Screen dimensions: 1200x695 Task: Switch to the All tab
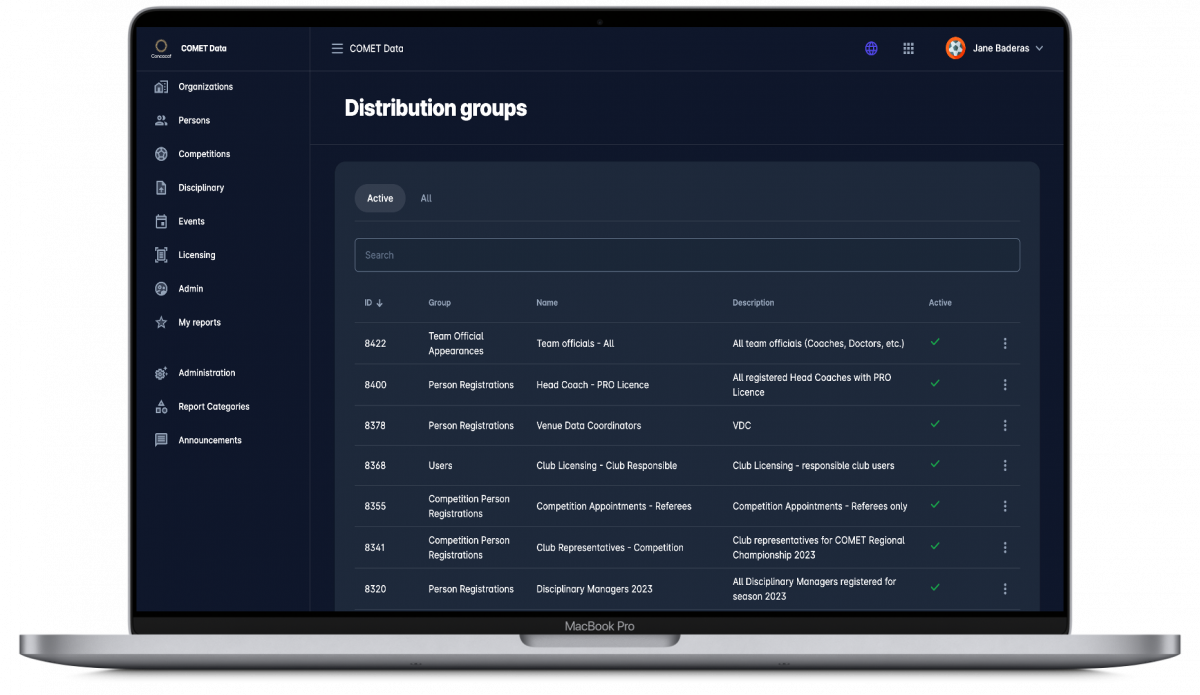pos(426,198)
